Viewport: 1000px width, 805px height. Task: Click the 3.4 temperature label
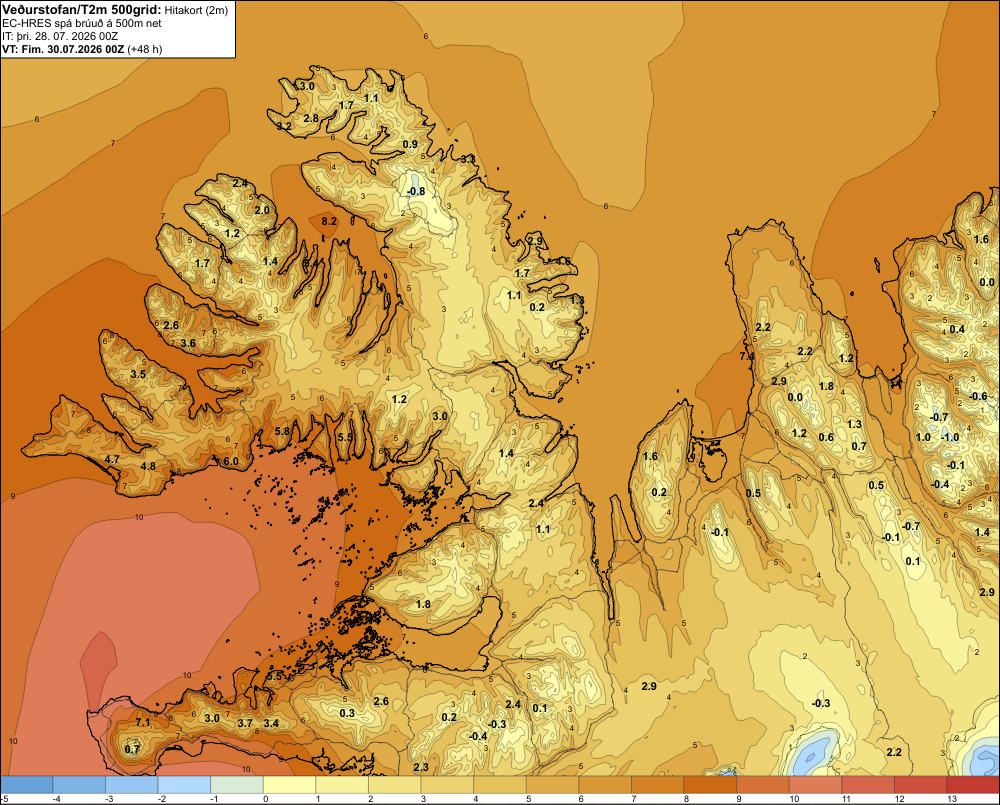tap(271, 723)
